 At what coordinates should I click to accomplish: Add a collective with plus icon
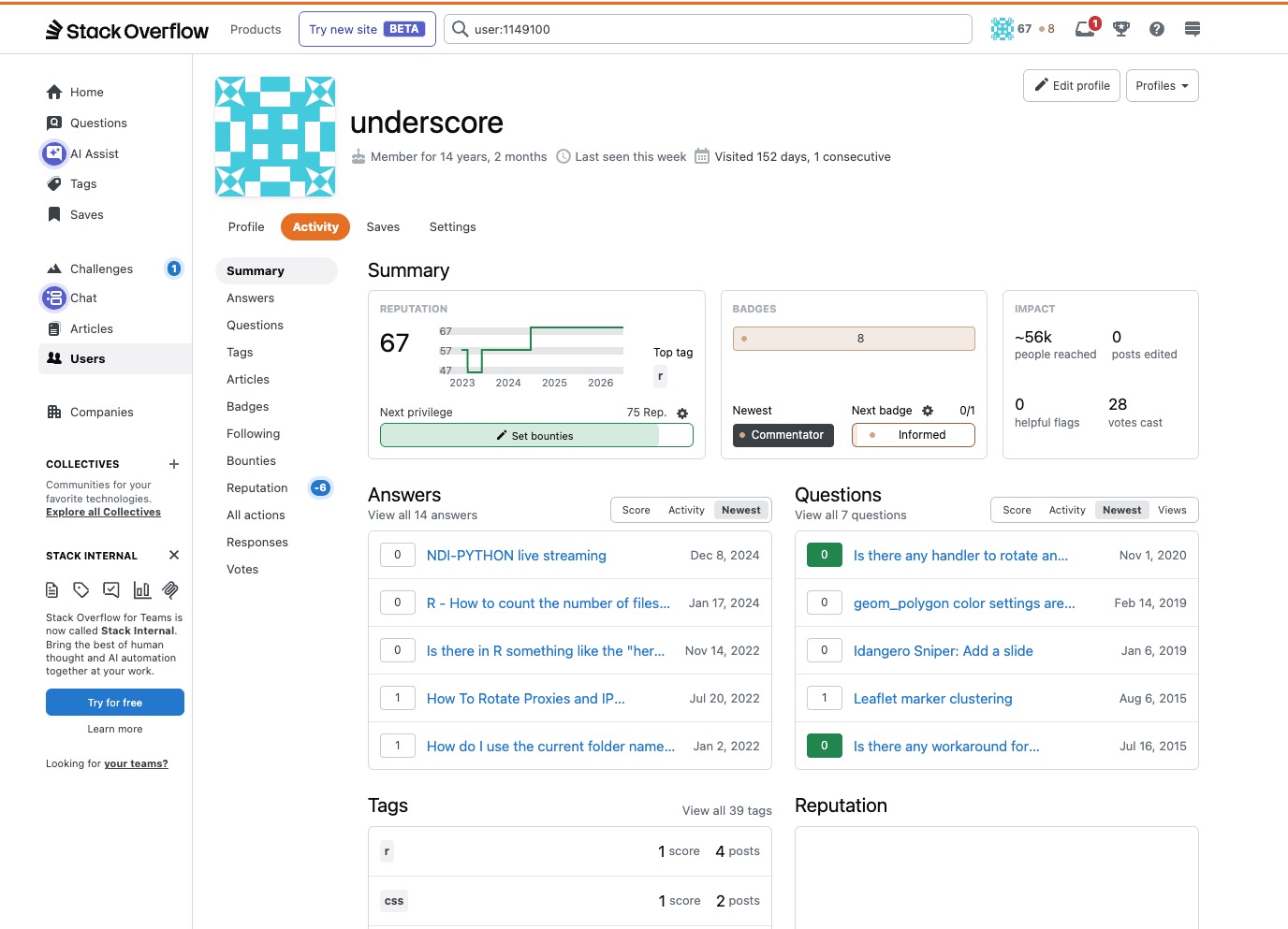pos(174,464)
